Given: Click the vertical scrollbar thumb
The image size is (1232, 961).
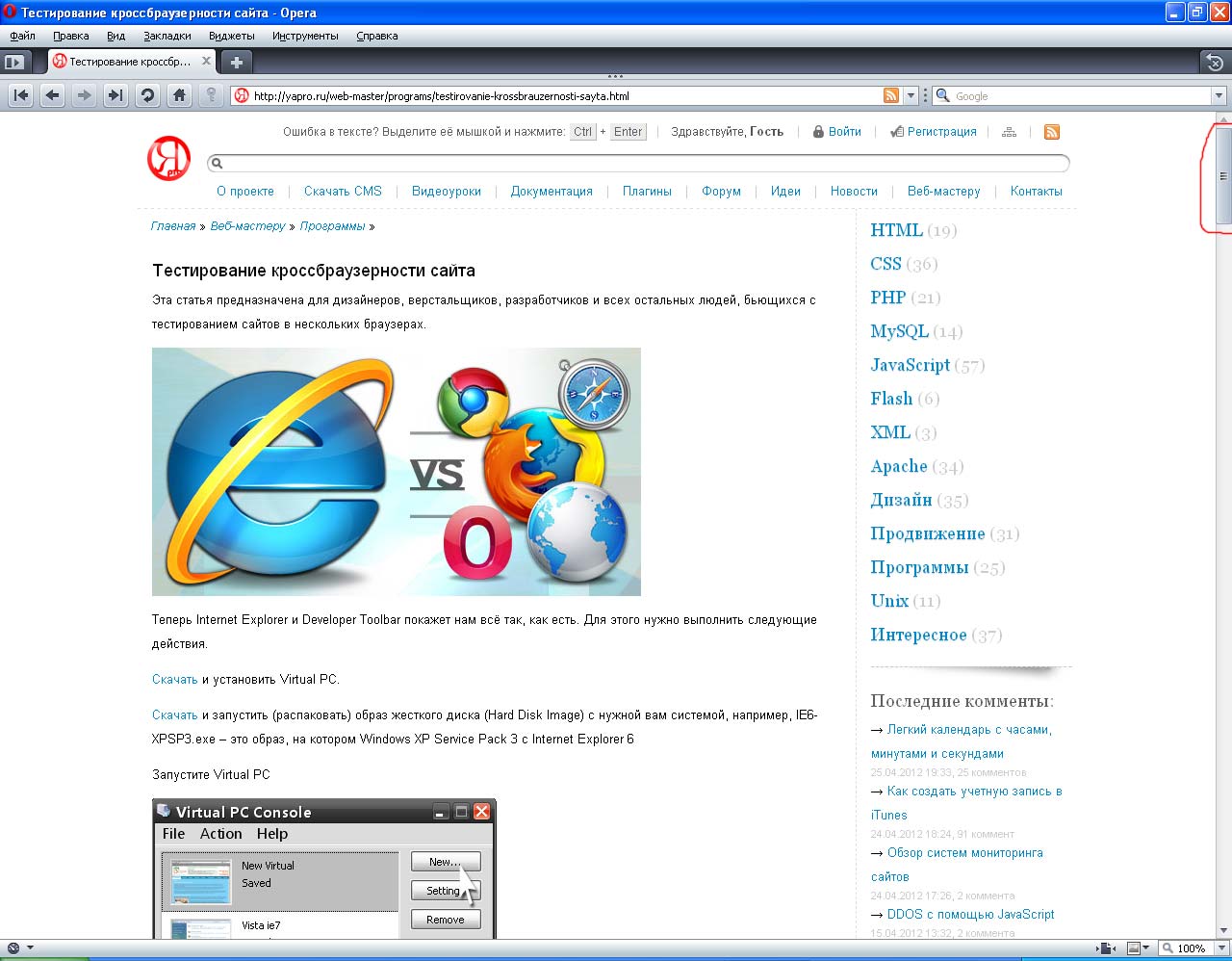Looking at the screenshot, I should (x=1223, y=176).
